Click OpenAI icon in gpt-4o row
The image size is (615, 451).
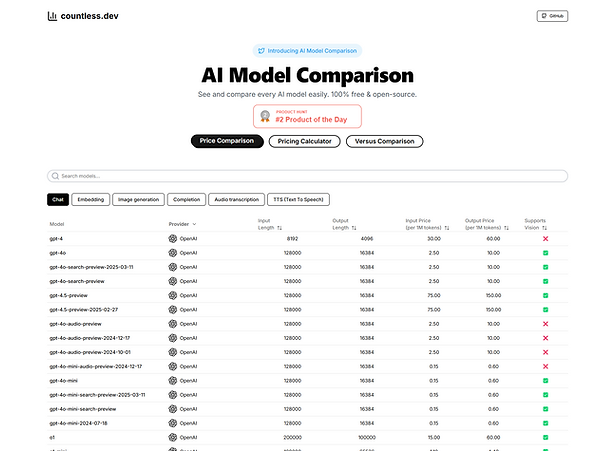[x=173, y=253]
